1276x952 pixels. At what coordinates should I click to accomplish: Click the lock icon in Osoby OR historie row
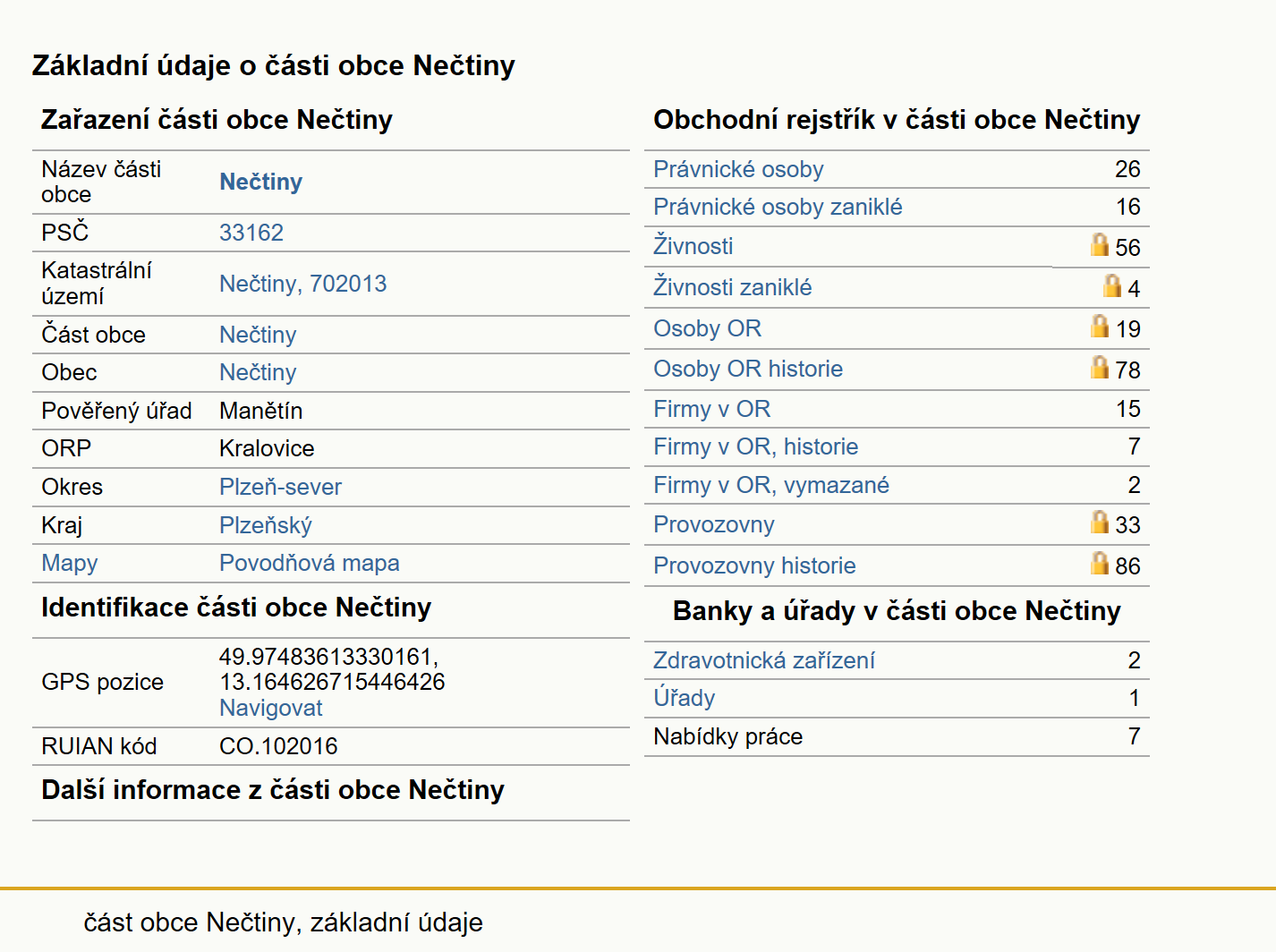pos(1100,367)
